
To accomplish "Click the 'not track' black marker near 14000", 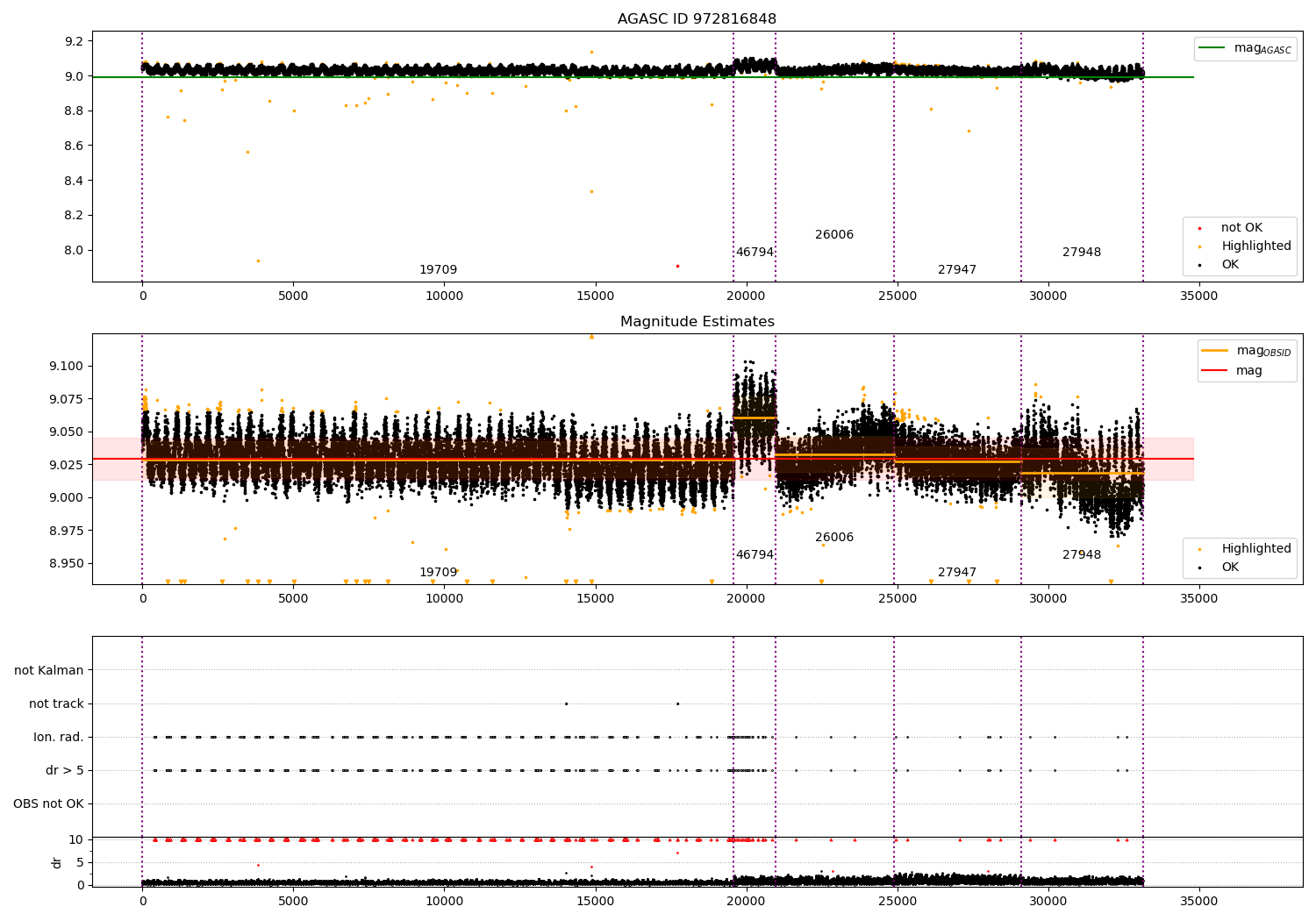I will point(566,703).
